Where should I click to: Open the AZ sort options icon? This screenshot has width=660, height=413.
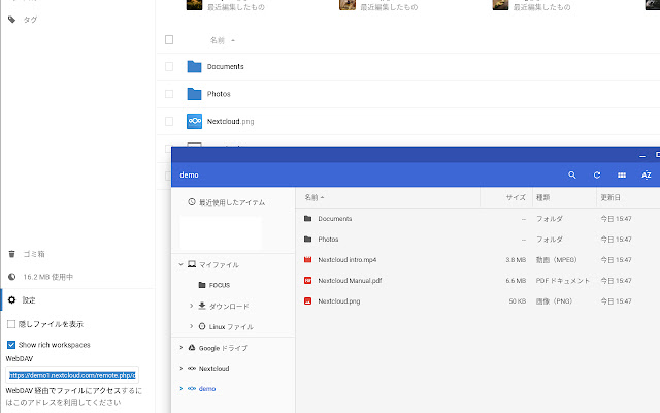(x=646, y=175)
